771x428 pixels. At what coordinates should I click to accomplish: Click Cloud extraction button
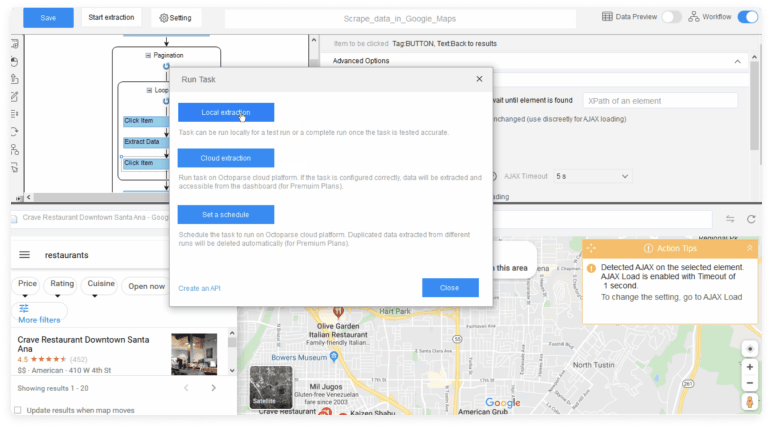tap(226, 158)
